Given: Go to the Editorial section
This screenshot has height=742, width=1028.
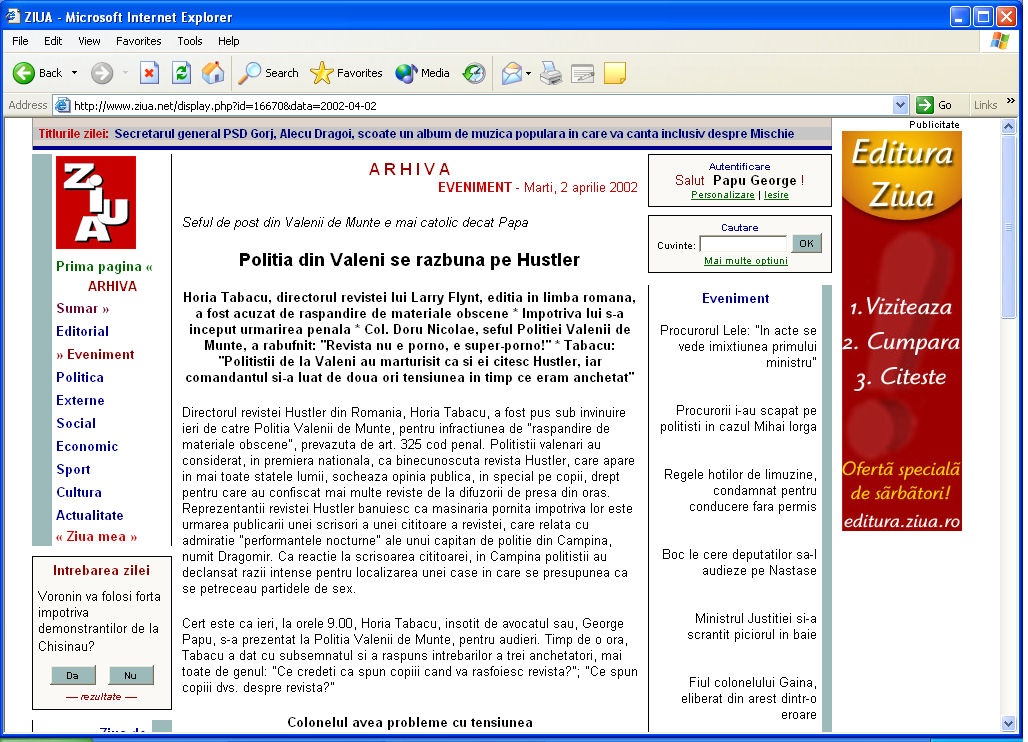Looking at the screenshot, I should click(83, 331).
